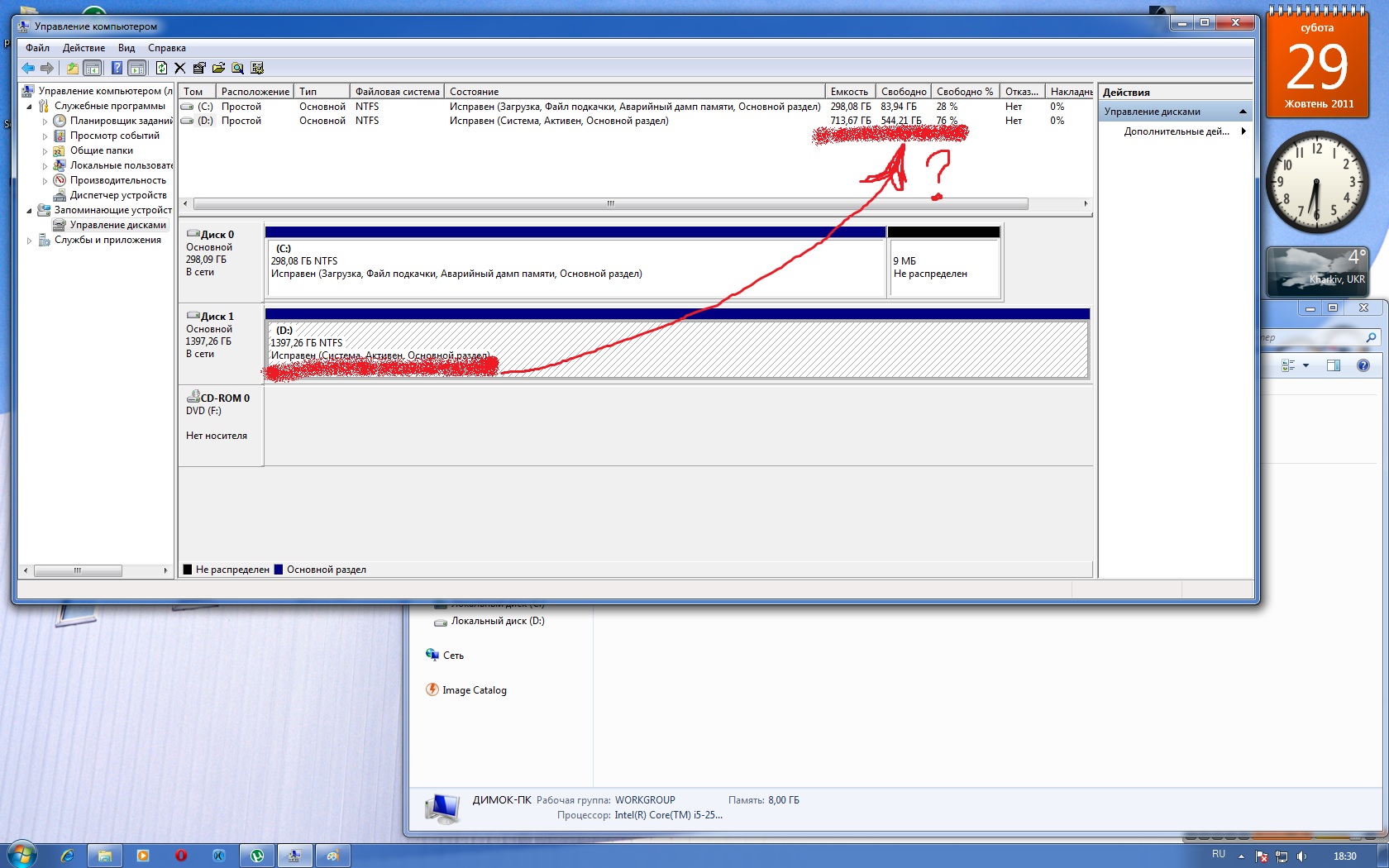
Task: Click the Up one level folder icon
Action: click(x=73, y=68)
